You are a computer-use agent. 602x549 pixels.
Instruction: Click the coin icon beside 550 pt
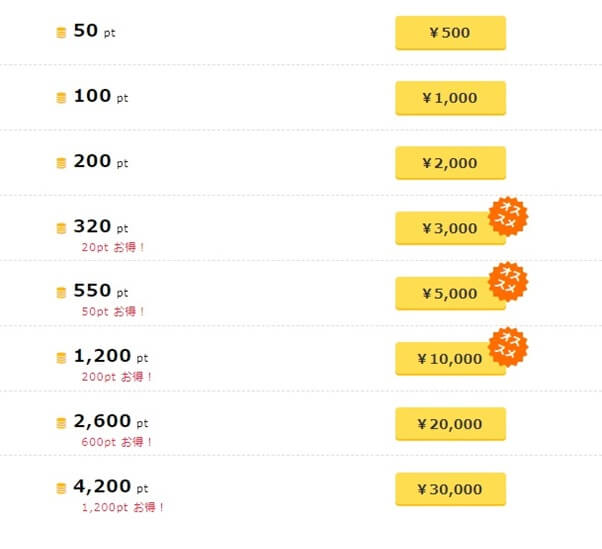point(61,293)
